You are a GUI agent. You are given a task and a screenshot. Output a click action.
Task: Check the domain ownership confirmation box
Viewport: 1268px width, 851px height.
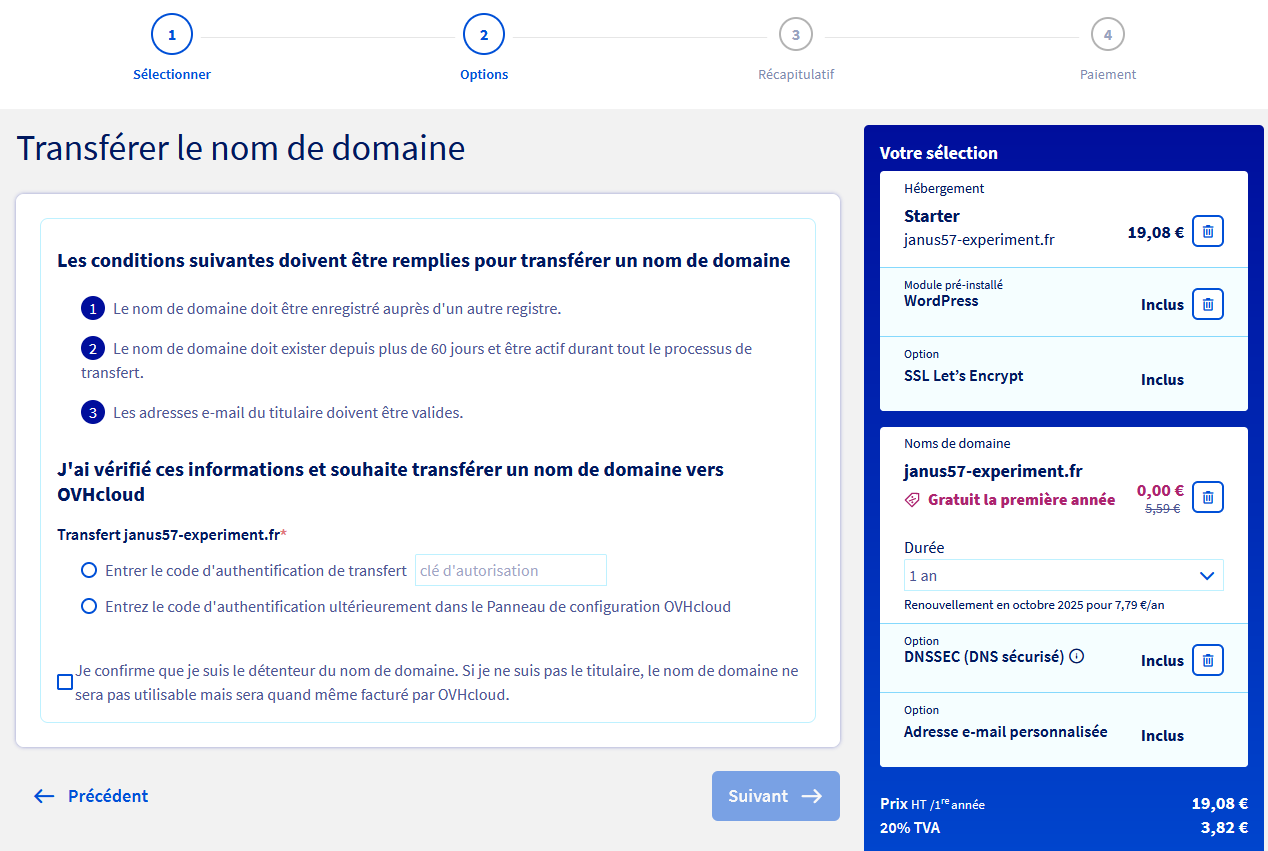[65, 682]
